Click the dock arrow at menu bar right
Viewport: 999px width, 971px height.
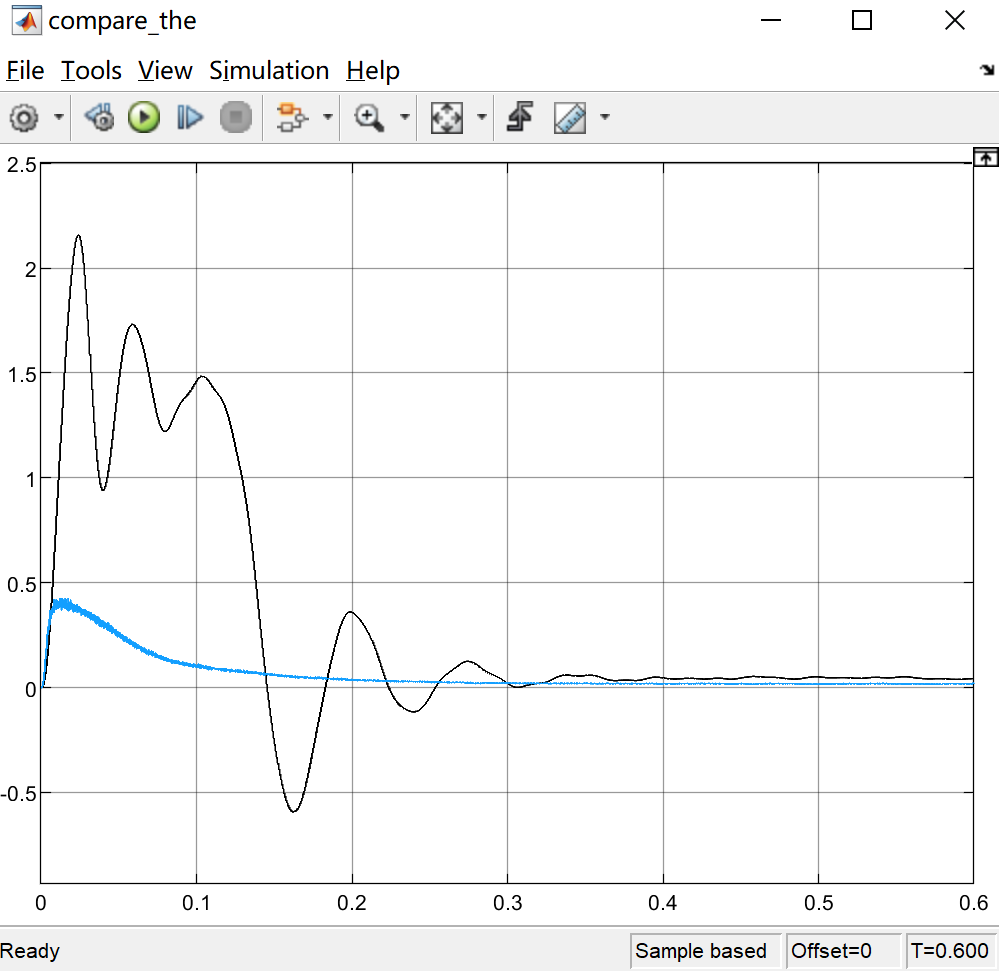click(986, 70)
